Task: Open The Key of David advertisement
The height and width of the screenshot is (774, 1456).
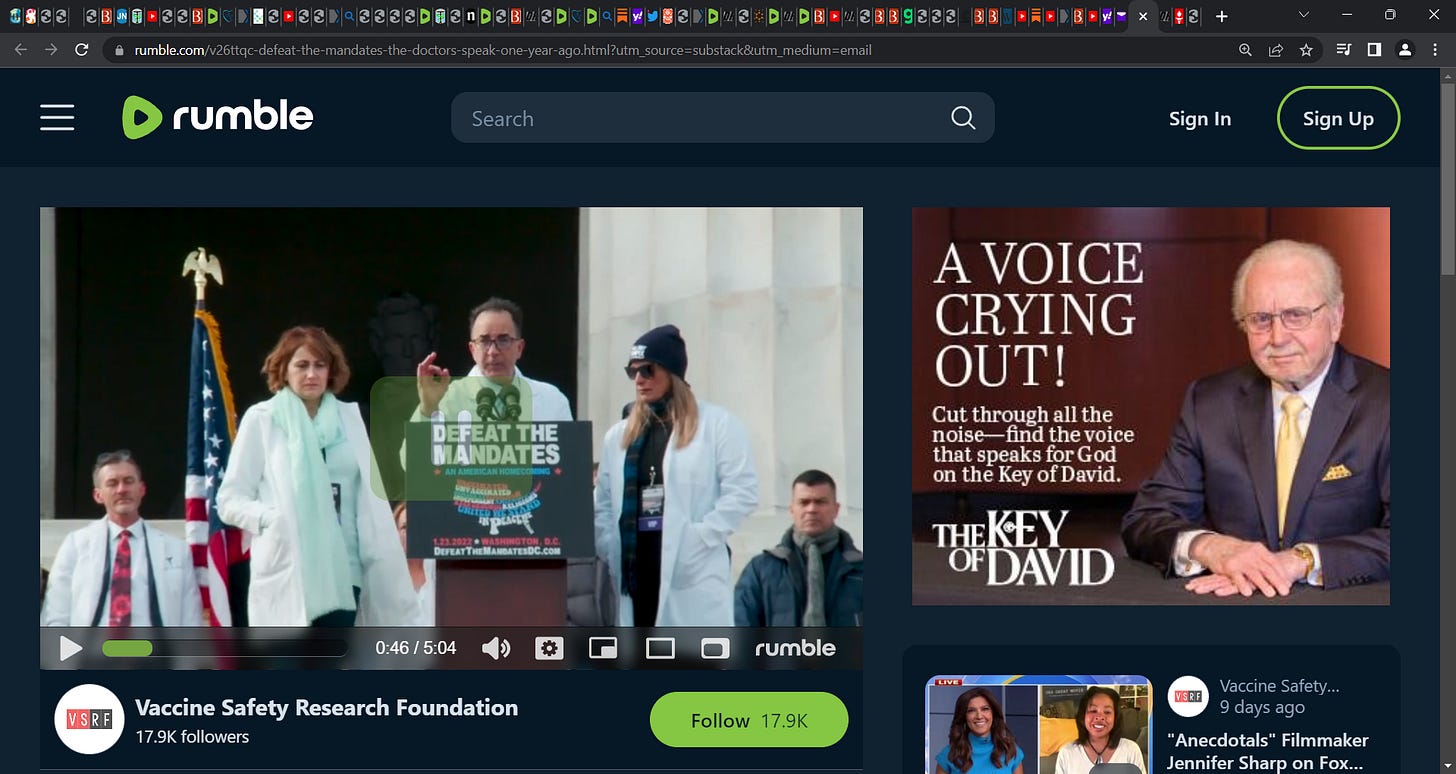Action: click(1151, 406)
